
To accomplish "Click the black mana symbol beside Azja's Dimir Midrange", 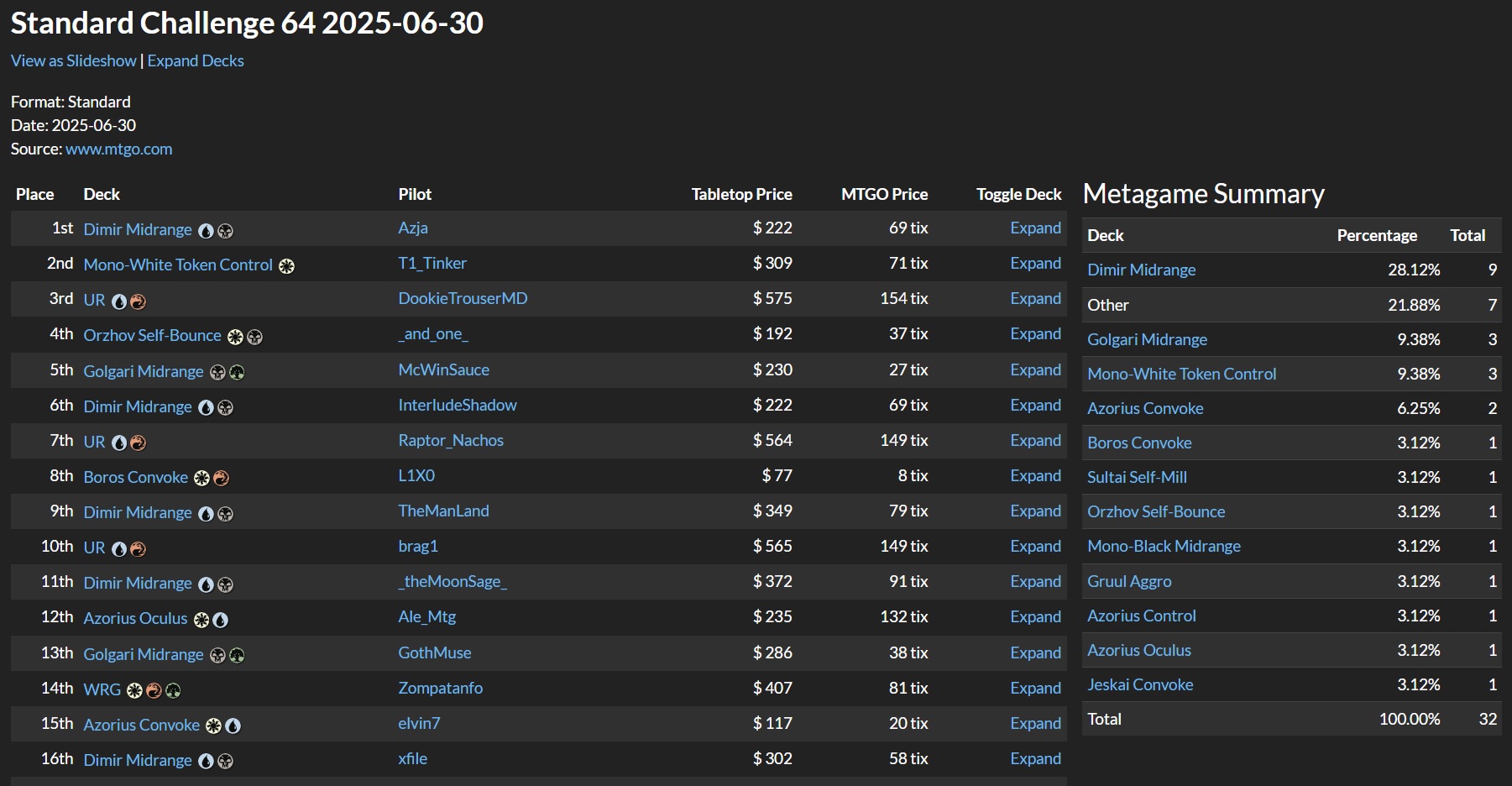I will pyautogui.click(x=225, y=231).
